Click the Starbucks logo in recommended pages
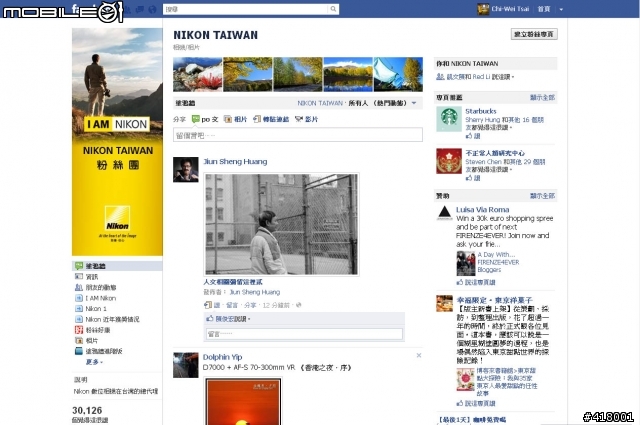Screen dimensions: 640x425 (449, 119)
